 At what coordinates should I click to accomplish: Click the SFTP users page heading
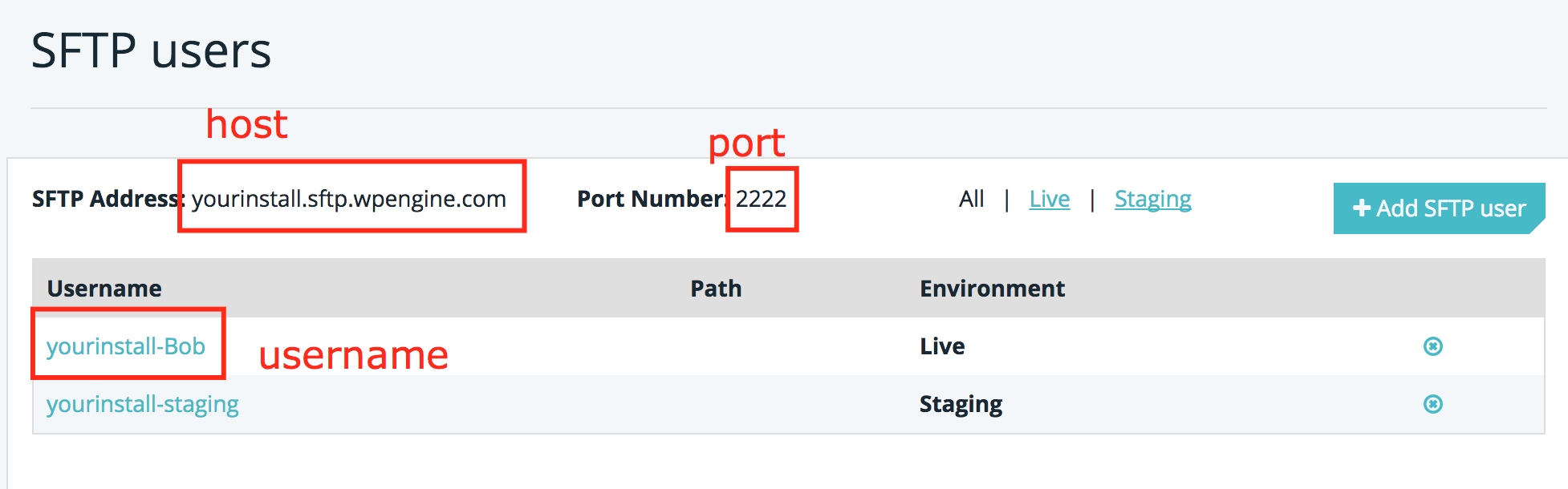pos(151,51)
